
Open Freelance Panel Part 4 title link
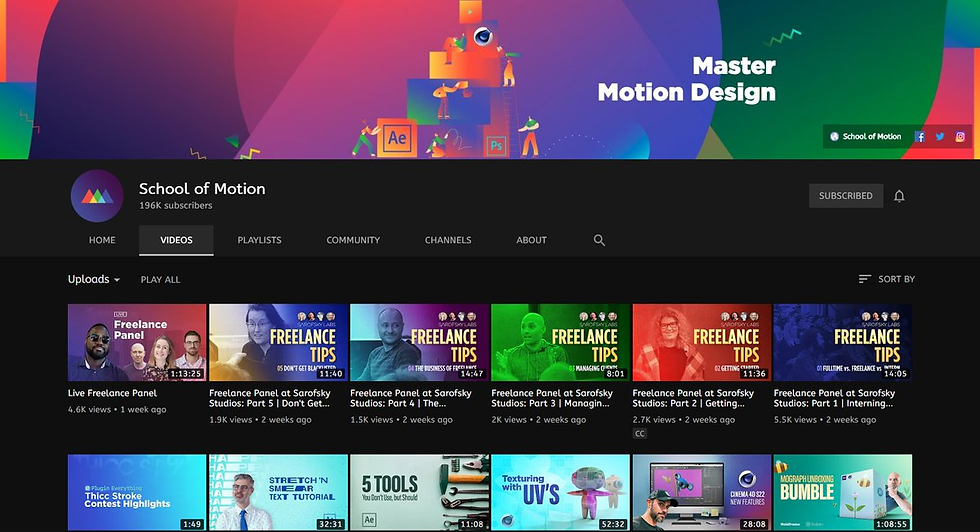[411, 398]
